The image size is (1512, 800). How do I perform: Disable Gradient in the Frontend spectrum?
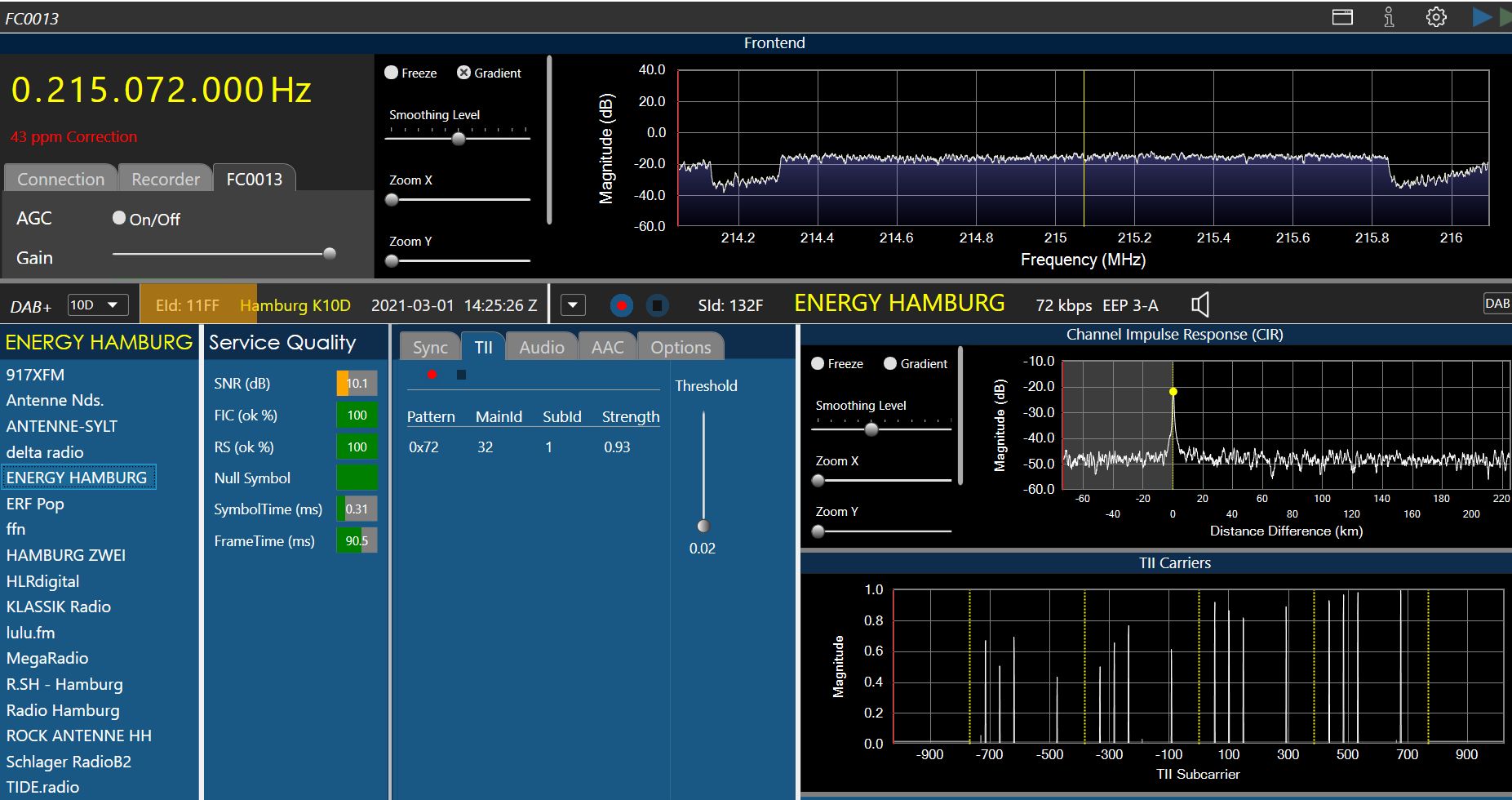click(463, 73)
